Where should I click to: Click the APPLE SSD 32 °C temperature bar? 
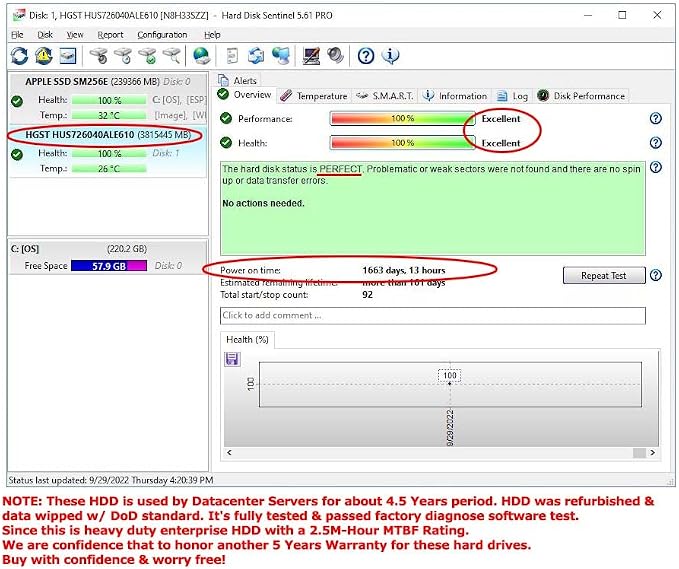pos(109,115)
